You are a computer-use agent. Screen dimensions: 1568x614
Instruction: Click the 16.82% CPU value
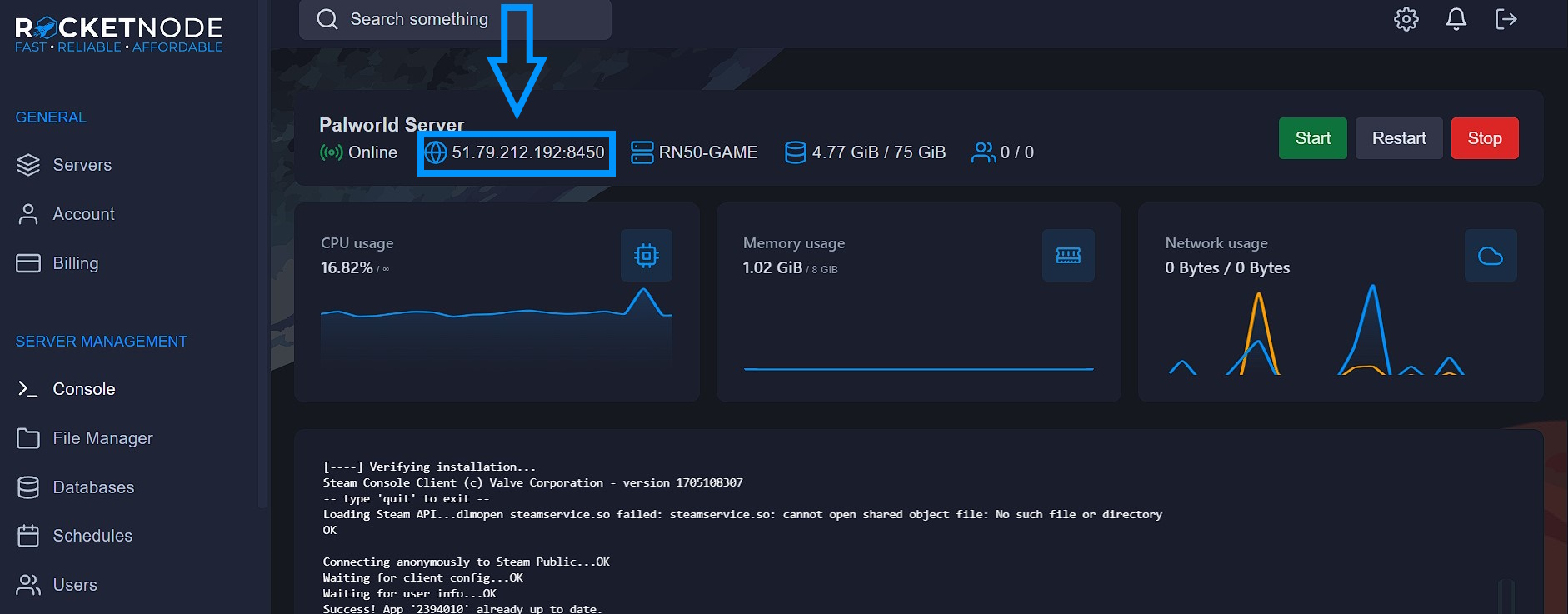[347, 267]
